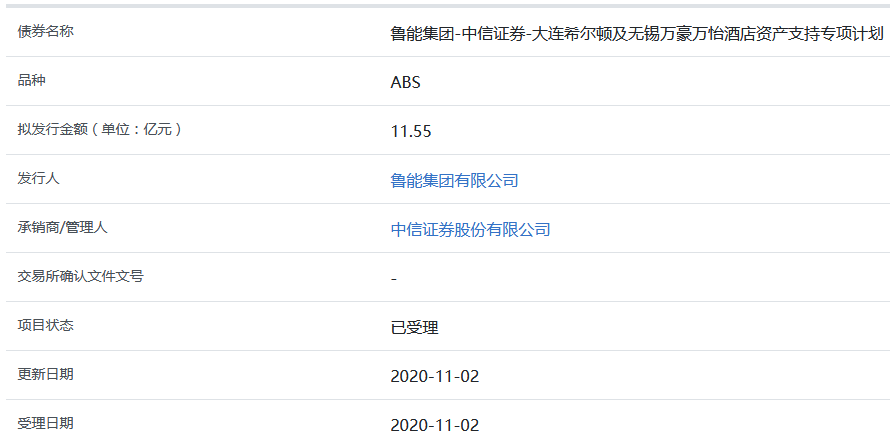Click the 拟发行金额（单位：亿元） label
The image size is (890, 444).
click(x=100, y=129)
